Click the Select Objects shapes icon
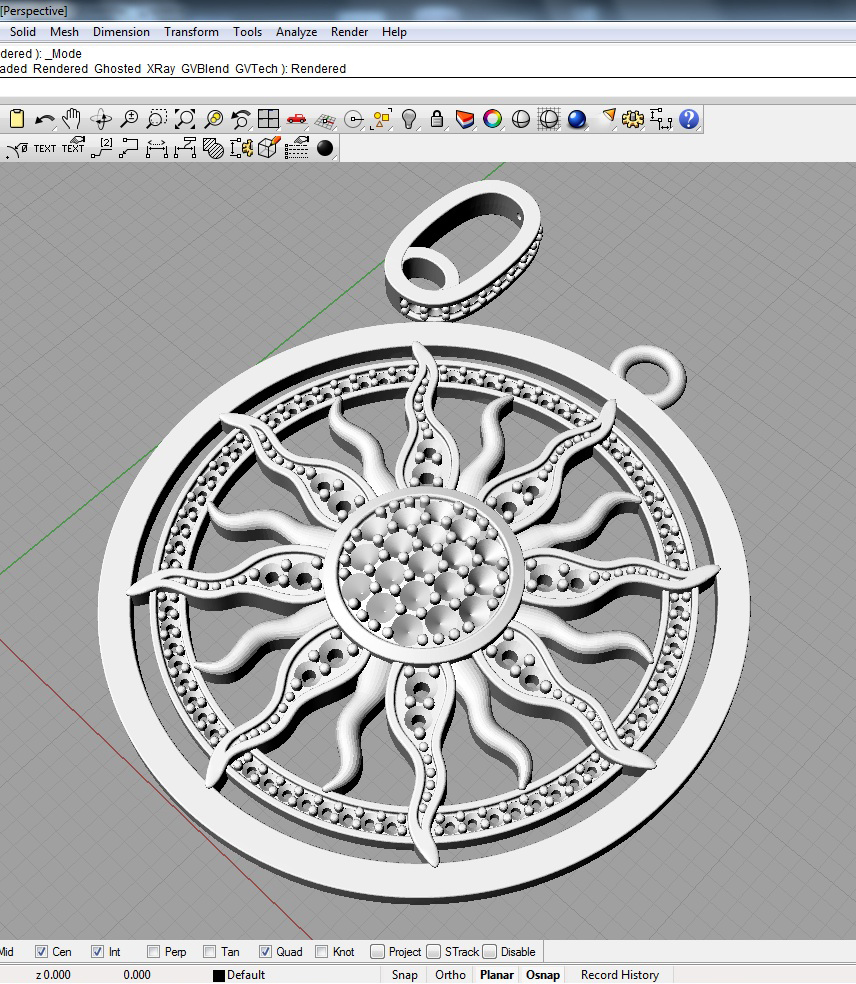Screen dimensions: 856x984 [382, 119]
